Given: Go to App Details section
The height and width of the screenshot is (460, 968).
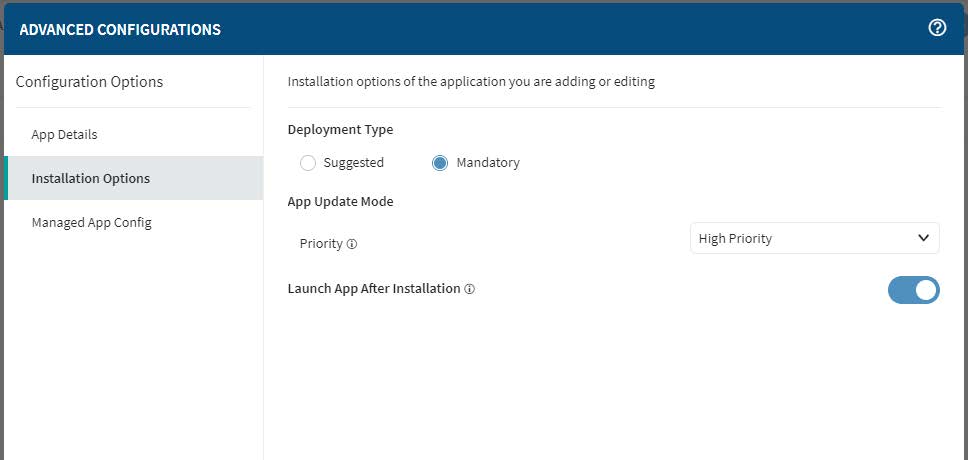Looking at the screenshot, I should (64, 134).
